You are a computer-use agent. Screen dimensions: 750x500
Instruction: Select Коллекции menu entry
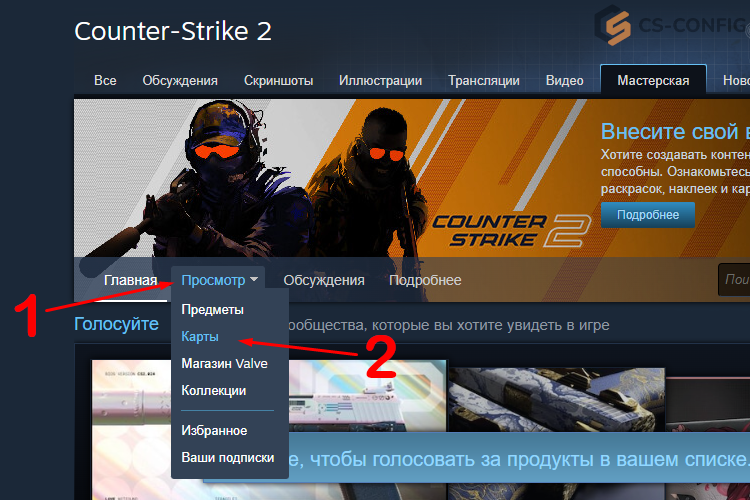[x=213, y=390]
